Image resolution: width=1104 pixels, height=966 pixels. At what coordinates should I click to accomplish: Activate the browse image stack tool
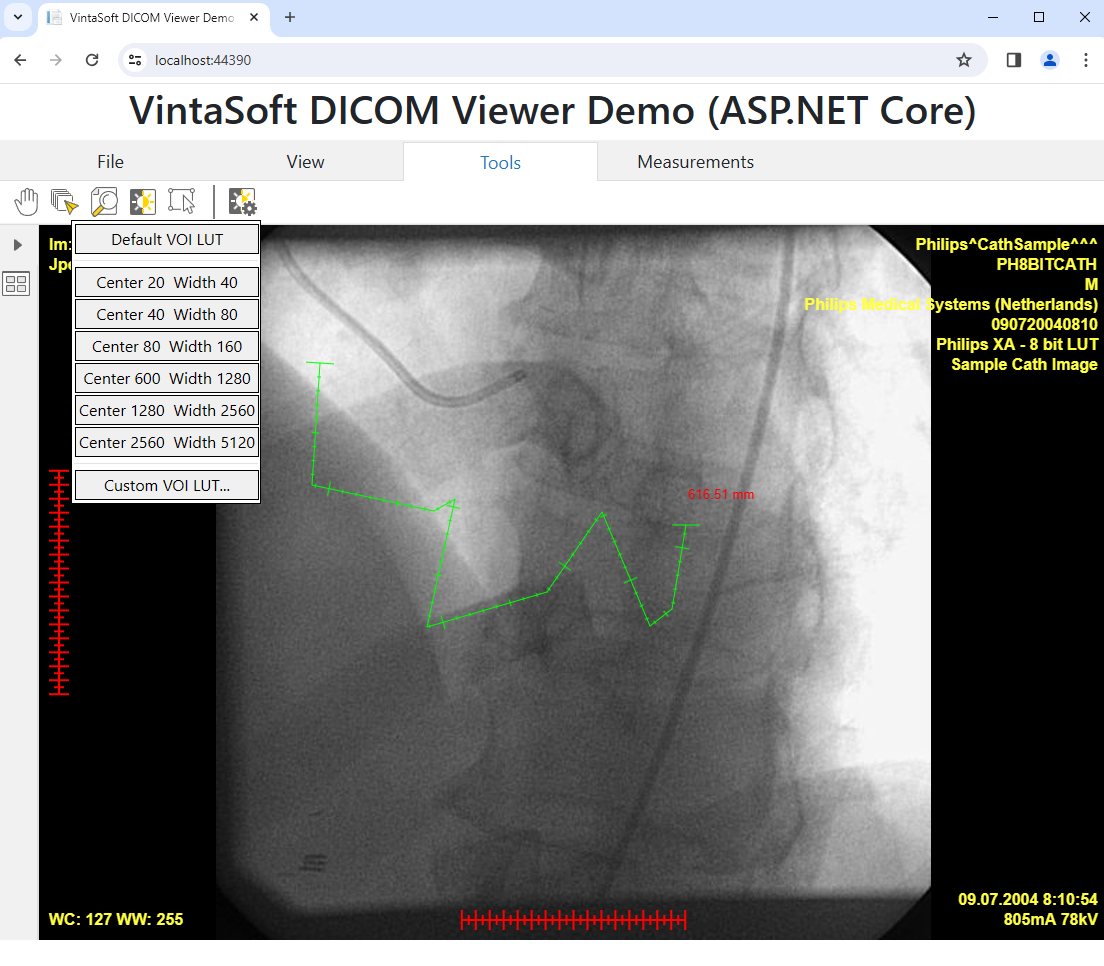coord(64,202)
